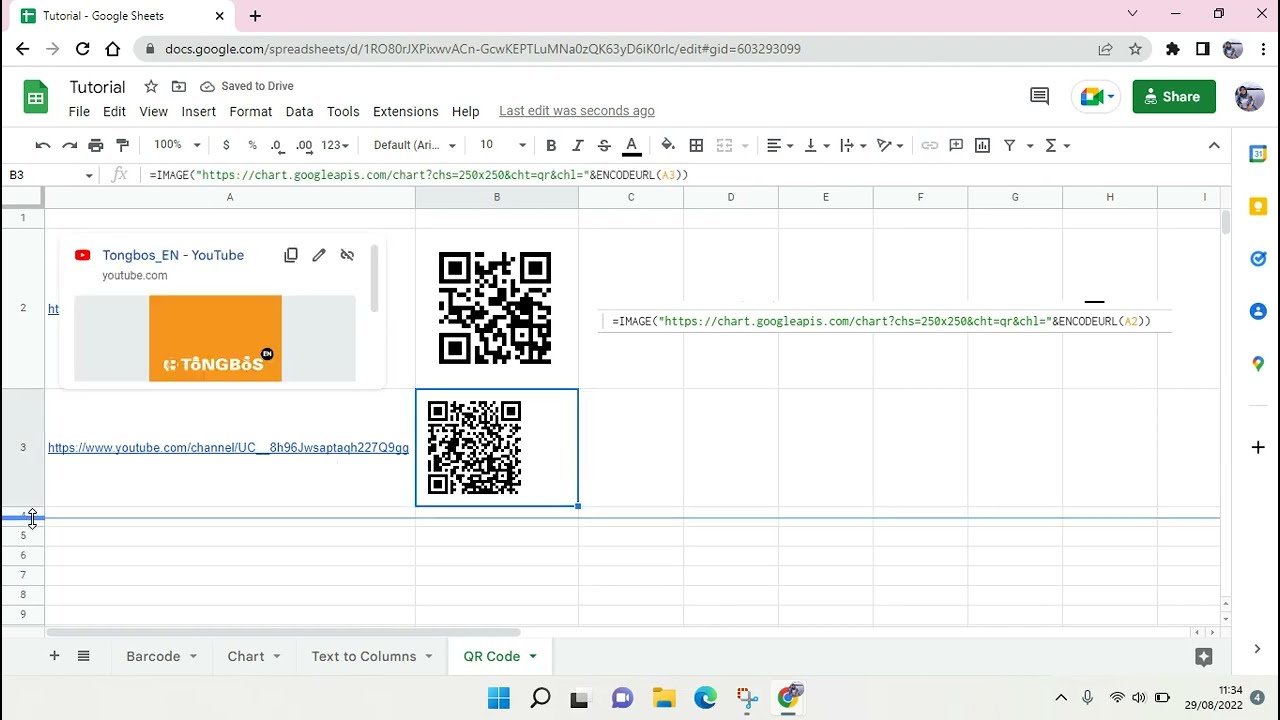Open the text rotation dropdown
Viewport: 1280px width, 720px height.
coord(890,145)
